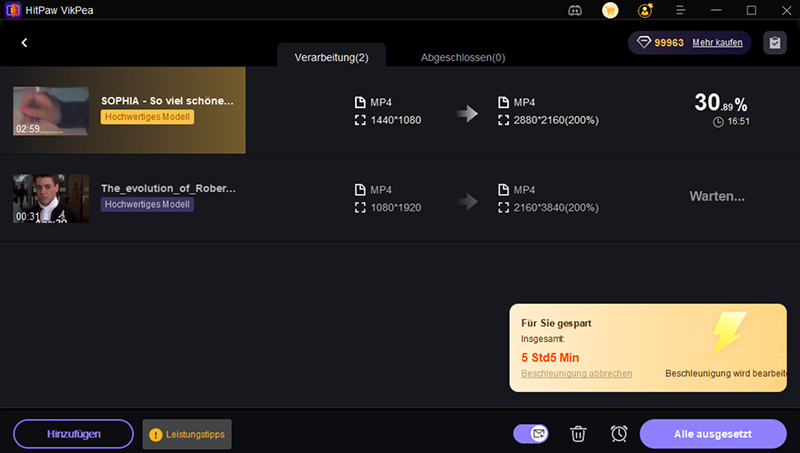Image resolution: width=800 pixels, height=453 pixels.
Task: Click the conversion arrow in Robert row
Action: 467,201
